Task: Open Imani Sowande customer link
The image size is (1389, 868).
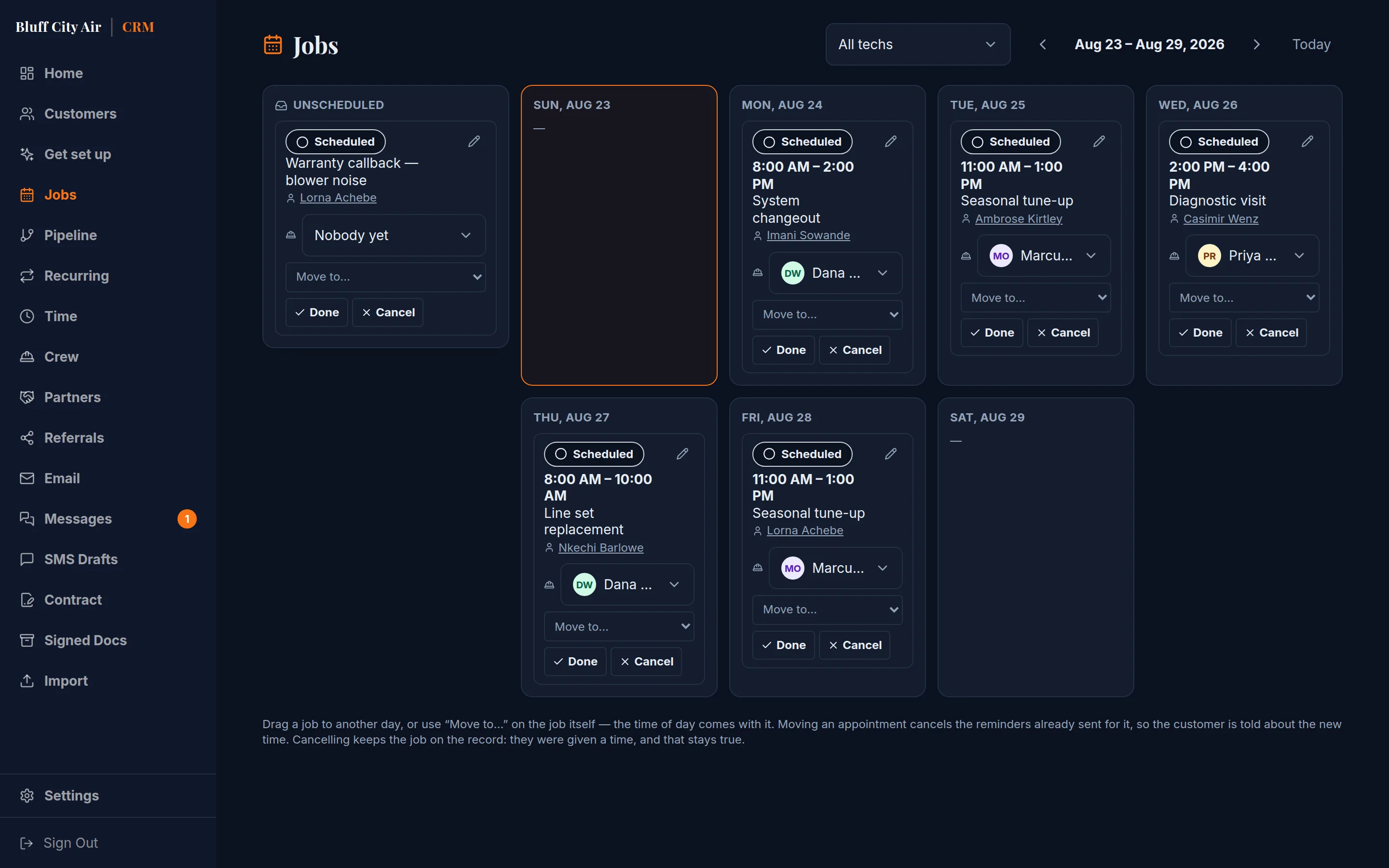Action: (x=808, y=235)
